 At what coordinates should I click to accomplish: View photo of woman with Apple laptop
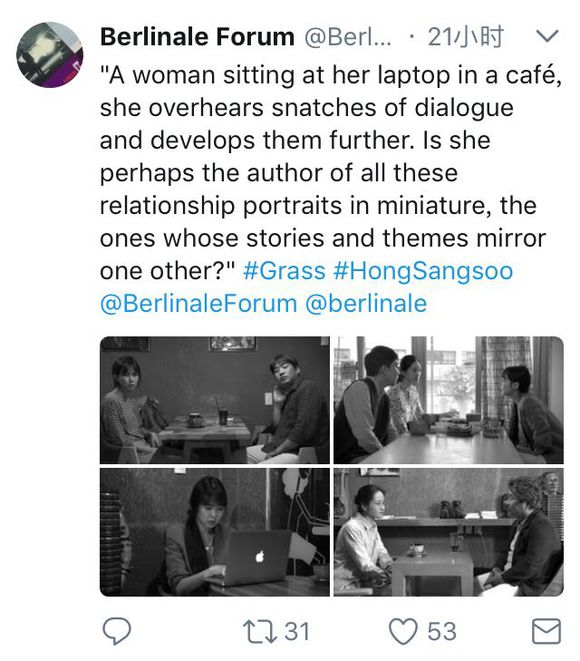point(215,532)
